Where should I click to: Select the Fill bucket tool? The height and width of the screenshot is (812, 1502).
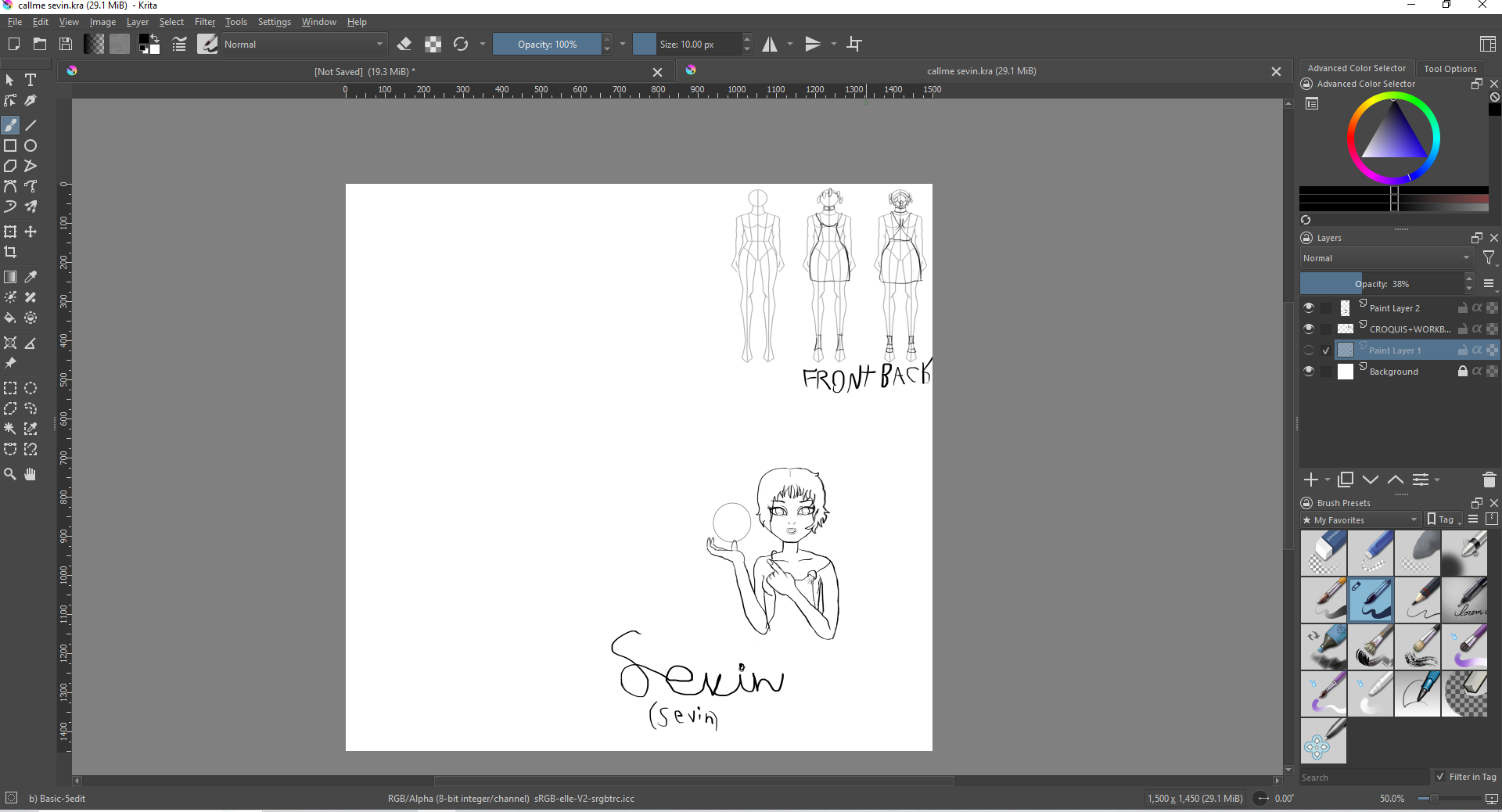click(x=10, y=318)
